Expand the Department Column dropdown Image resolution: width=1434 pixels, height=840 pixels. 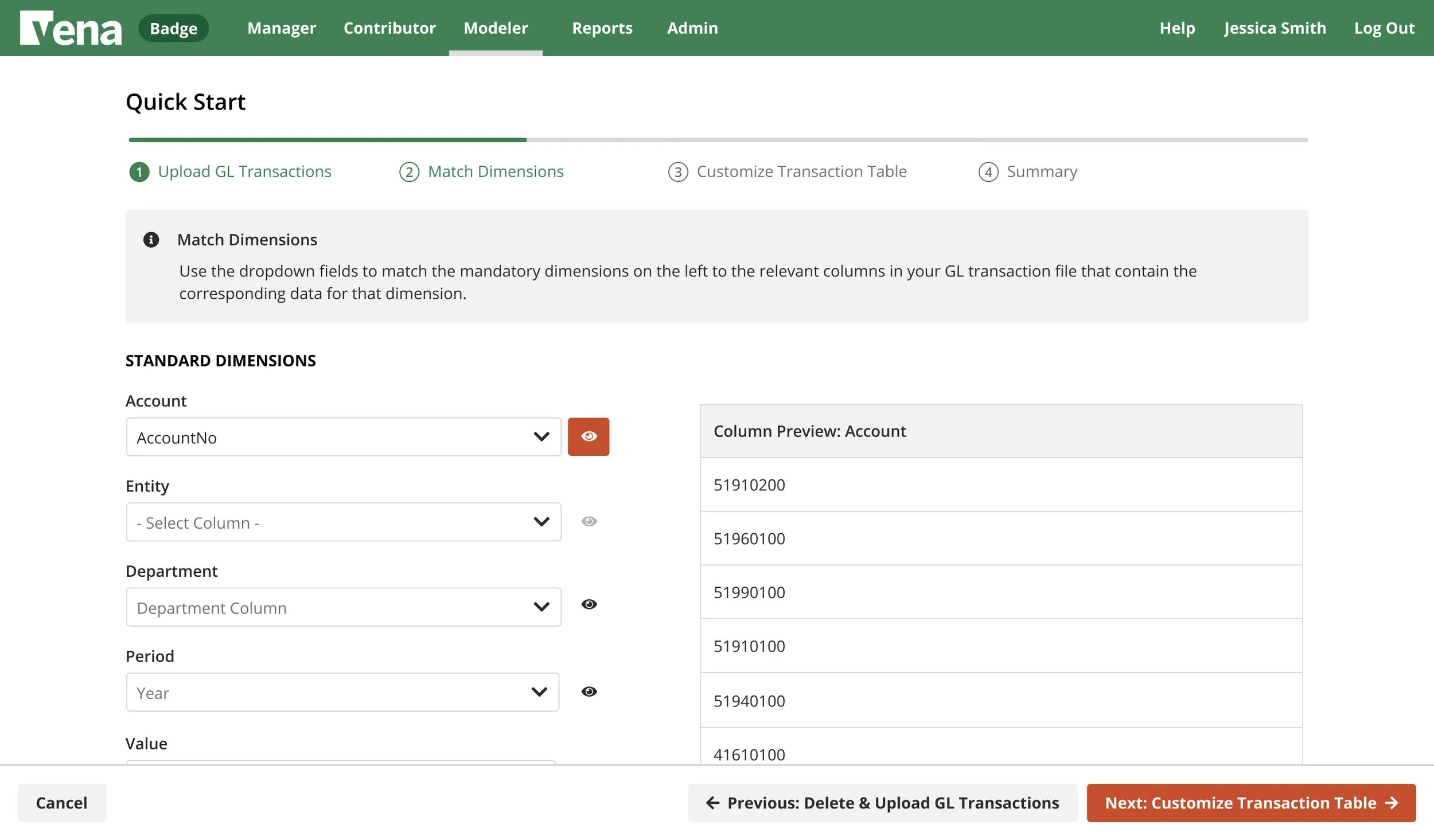point(343,607)
